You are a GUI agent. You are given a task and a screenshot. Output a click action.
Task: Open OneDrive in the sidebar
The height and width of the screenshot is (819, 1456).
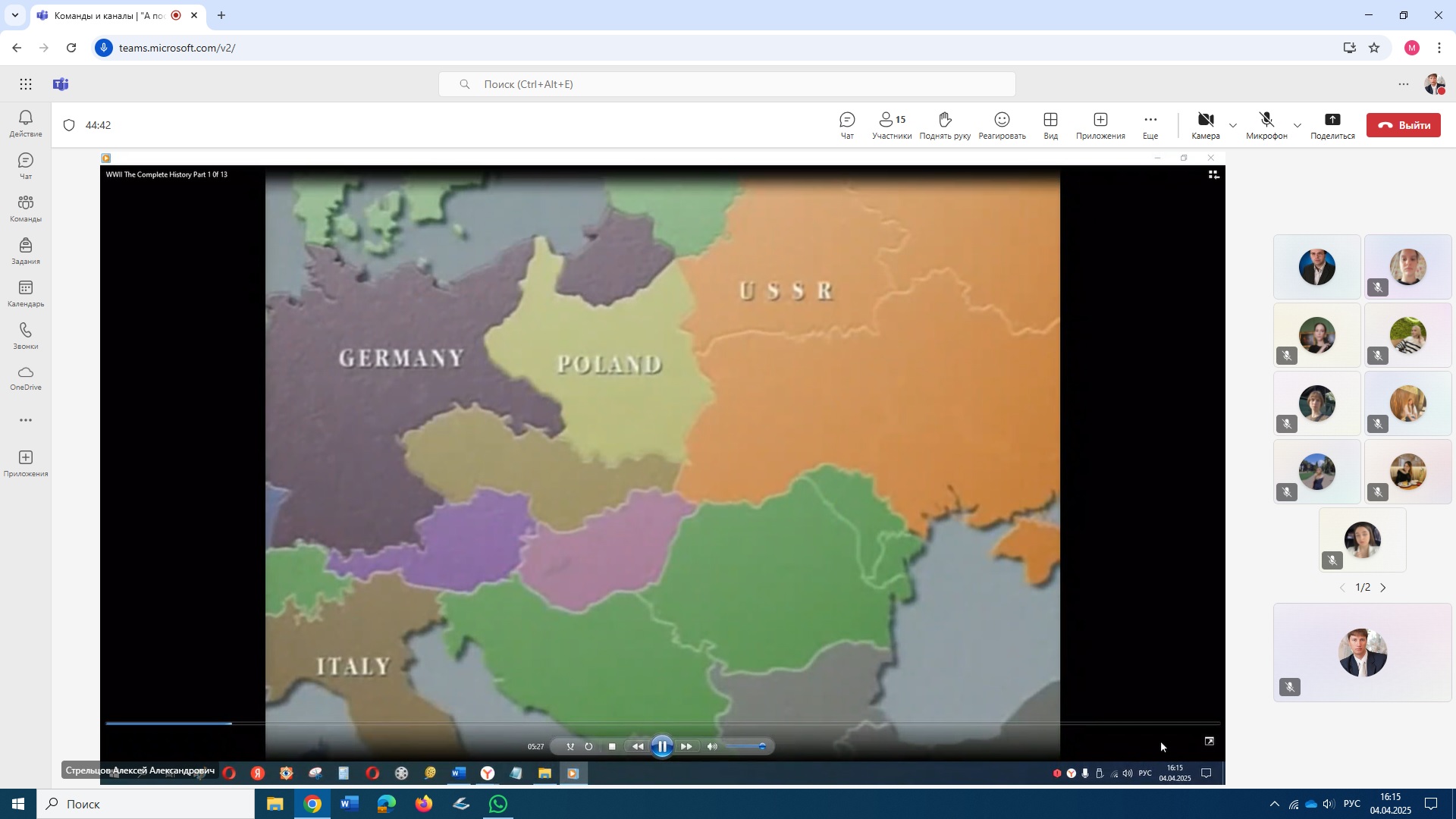click(x=26, y=378)
